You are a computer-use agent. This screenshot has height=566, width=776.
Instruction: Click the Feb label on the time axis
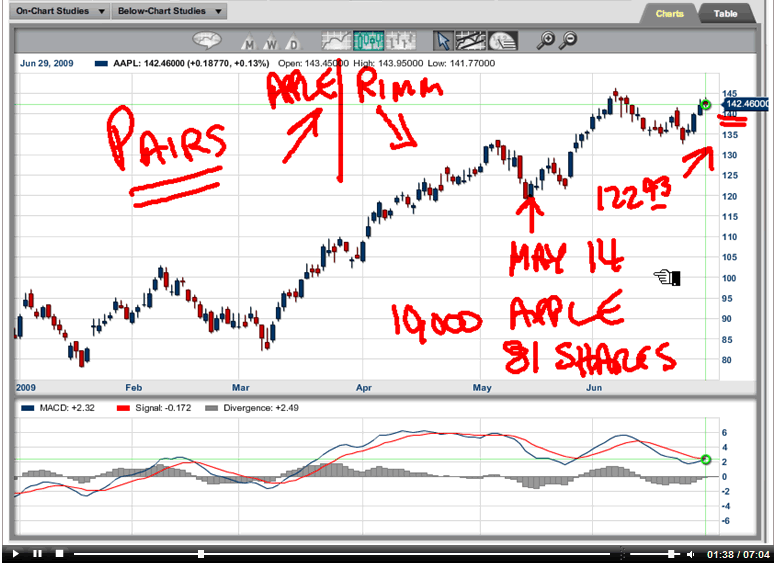tap(134, 388)
